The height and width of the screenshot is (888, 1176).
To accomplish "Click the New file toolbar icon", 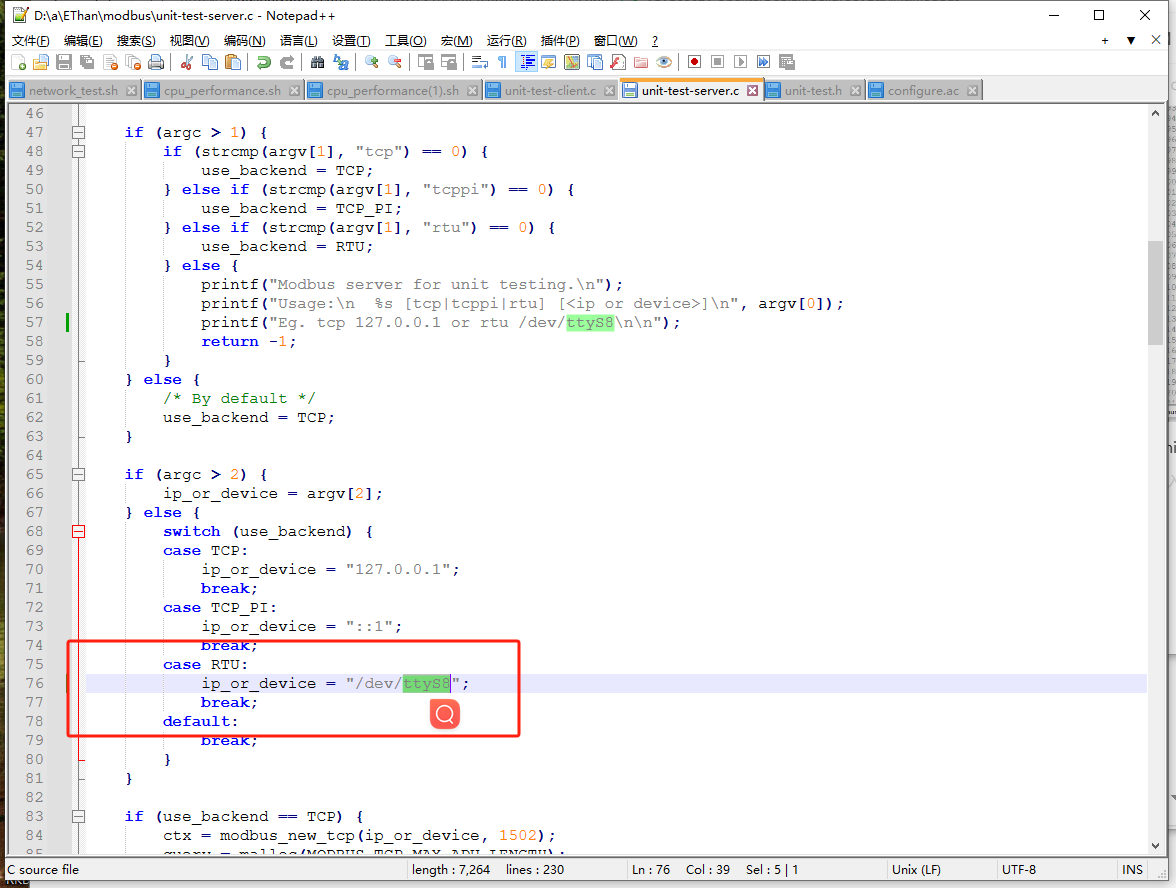I will (x=17, y=62).
